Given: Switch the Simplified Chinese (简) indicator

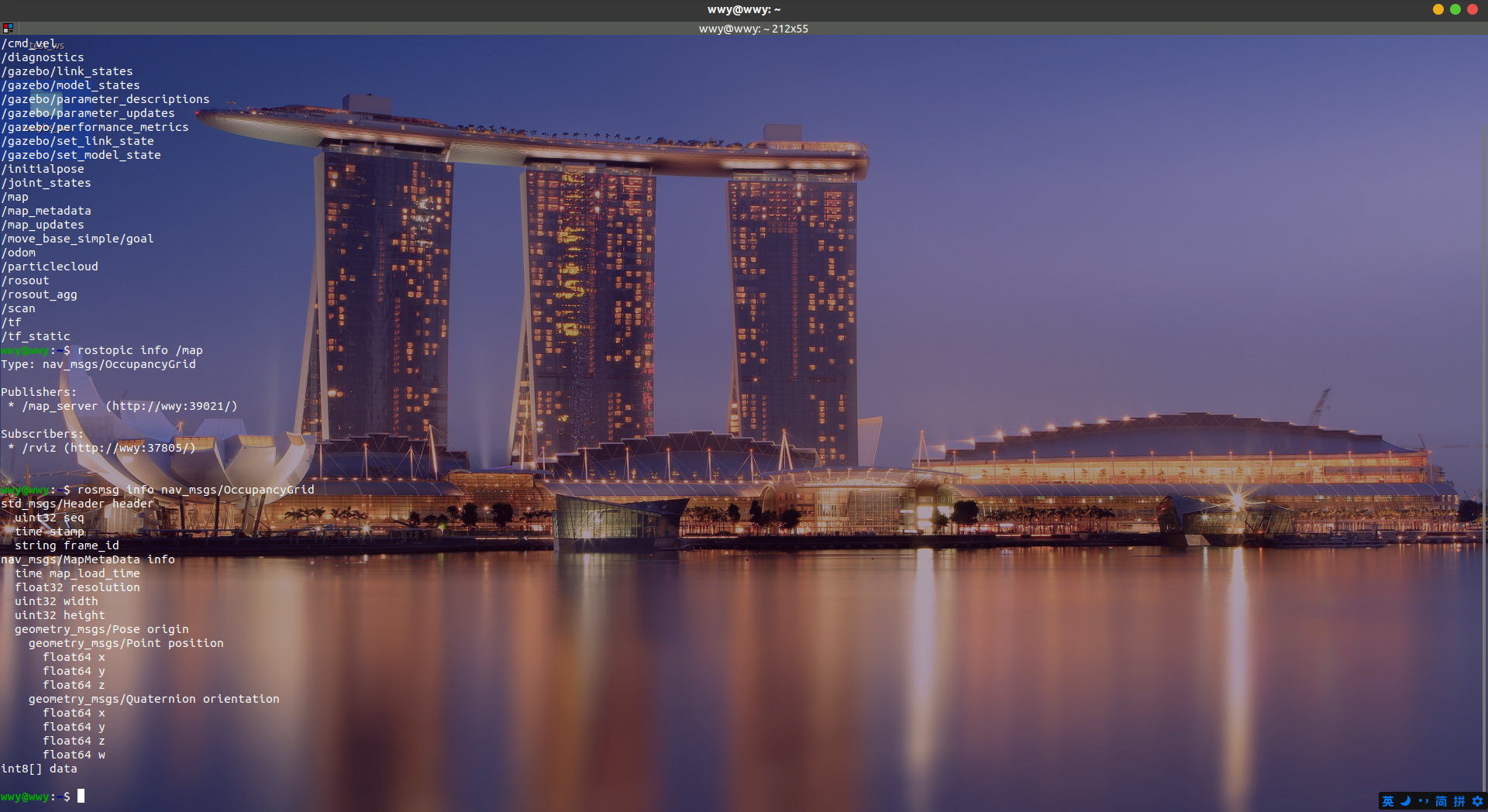Looking at the screenshot, I should click(1441, 801).
